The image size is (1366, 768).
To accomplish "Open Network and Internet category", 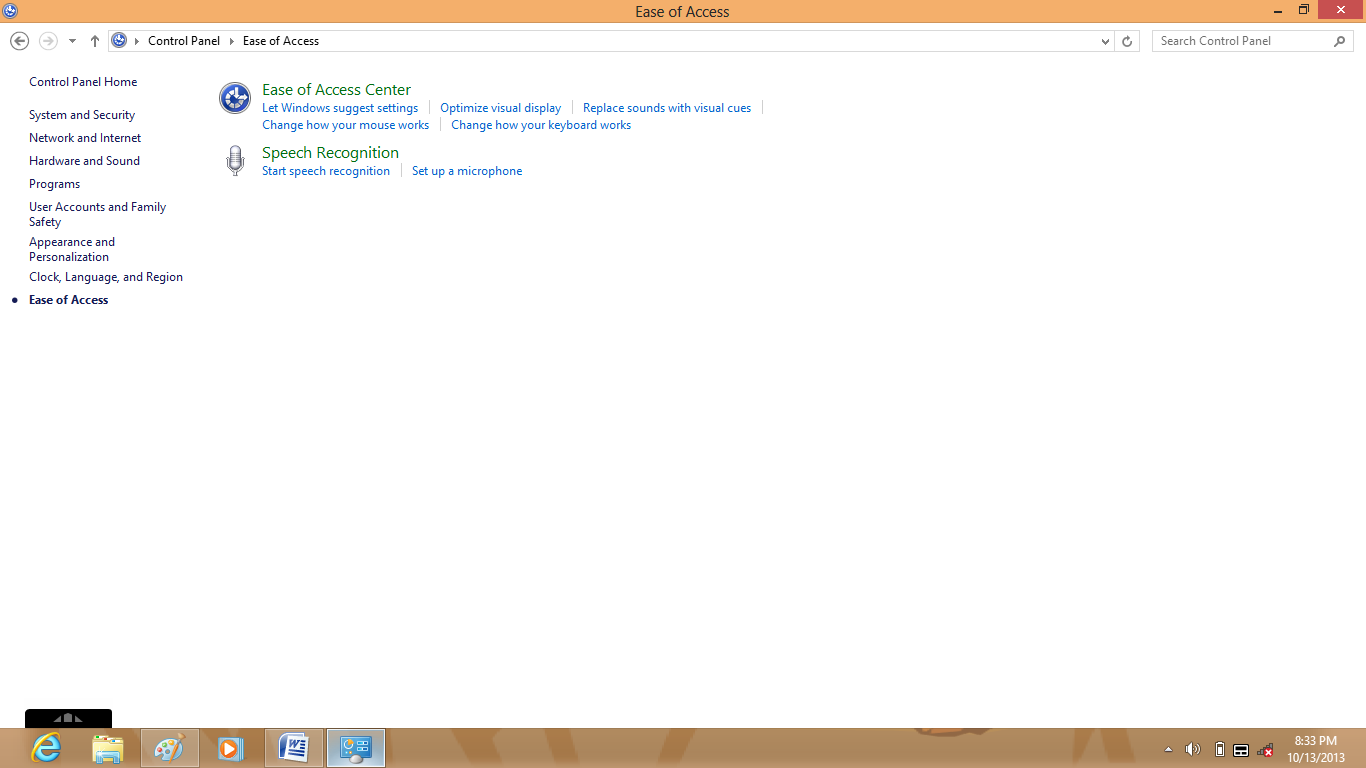I will pyautogui.click(x=85, y=138).
